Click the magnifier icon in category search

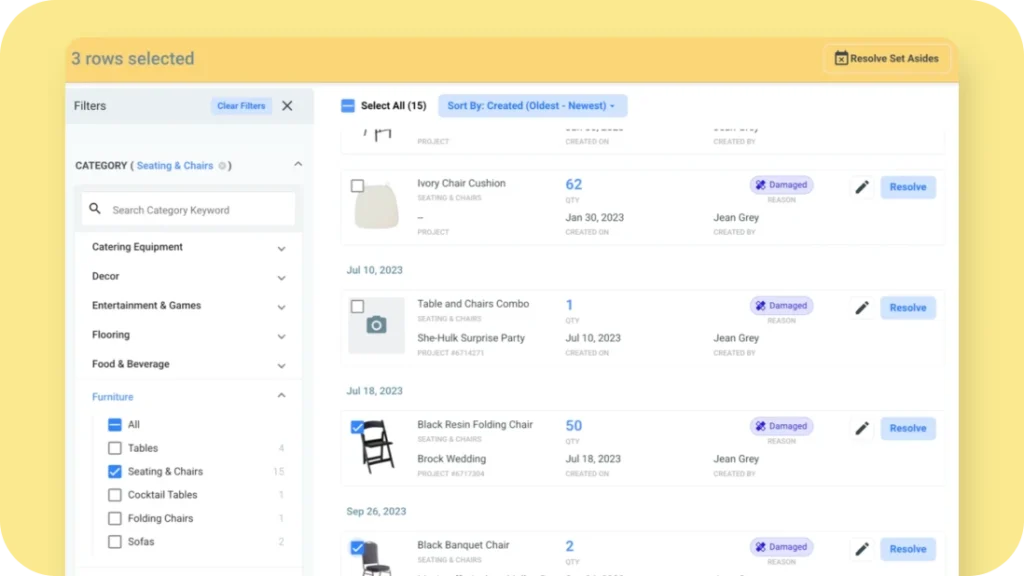click(x=95, y=208)
